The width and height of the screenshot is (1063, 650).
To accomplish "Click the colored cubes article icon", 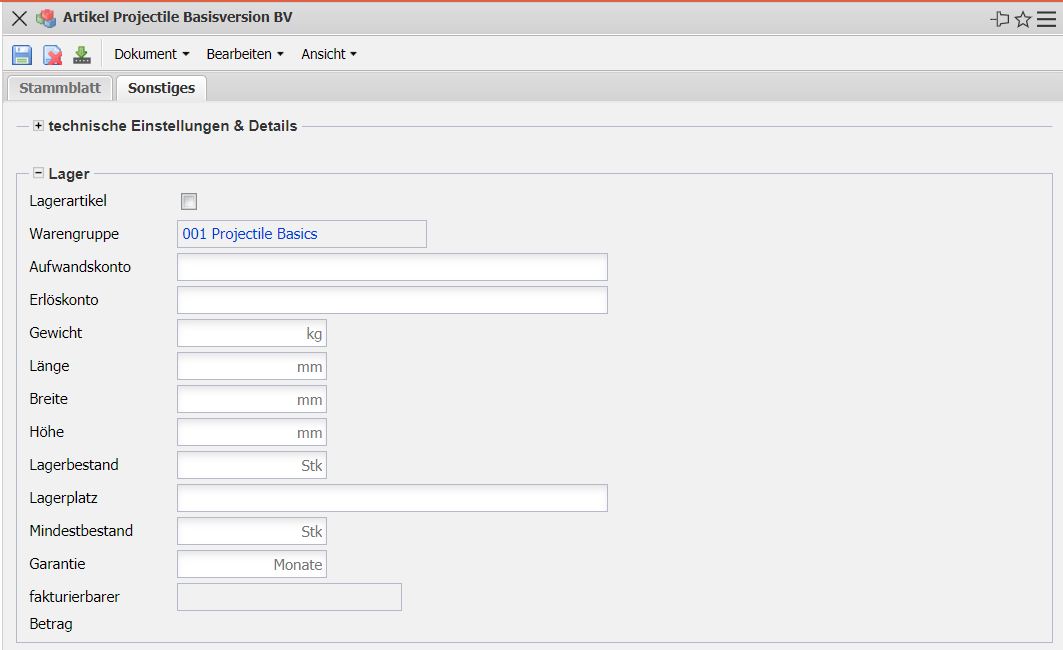I will [x=45, y=19].
